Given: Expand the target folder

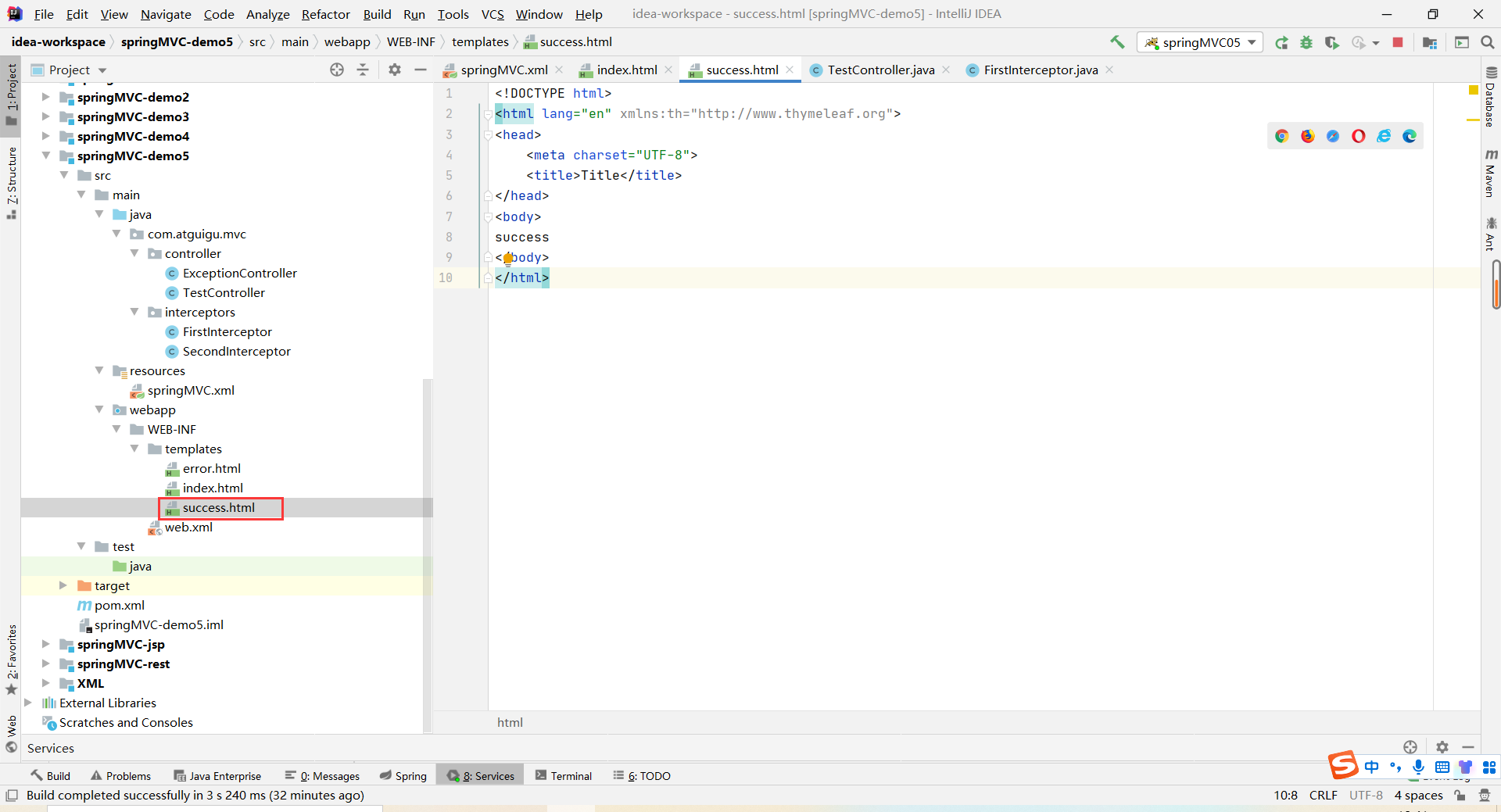Looking at the screenshot, I should tap(63, 585).
